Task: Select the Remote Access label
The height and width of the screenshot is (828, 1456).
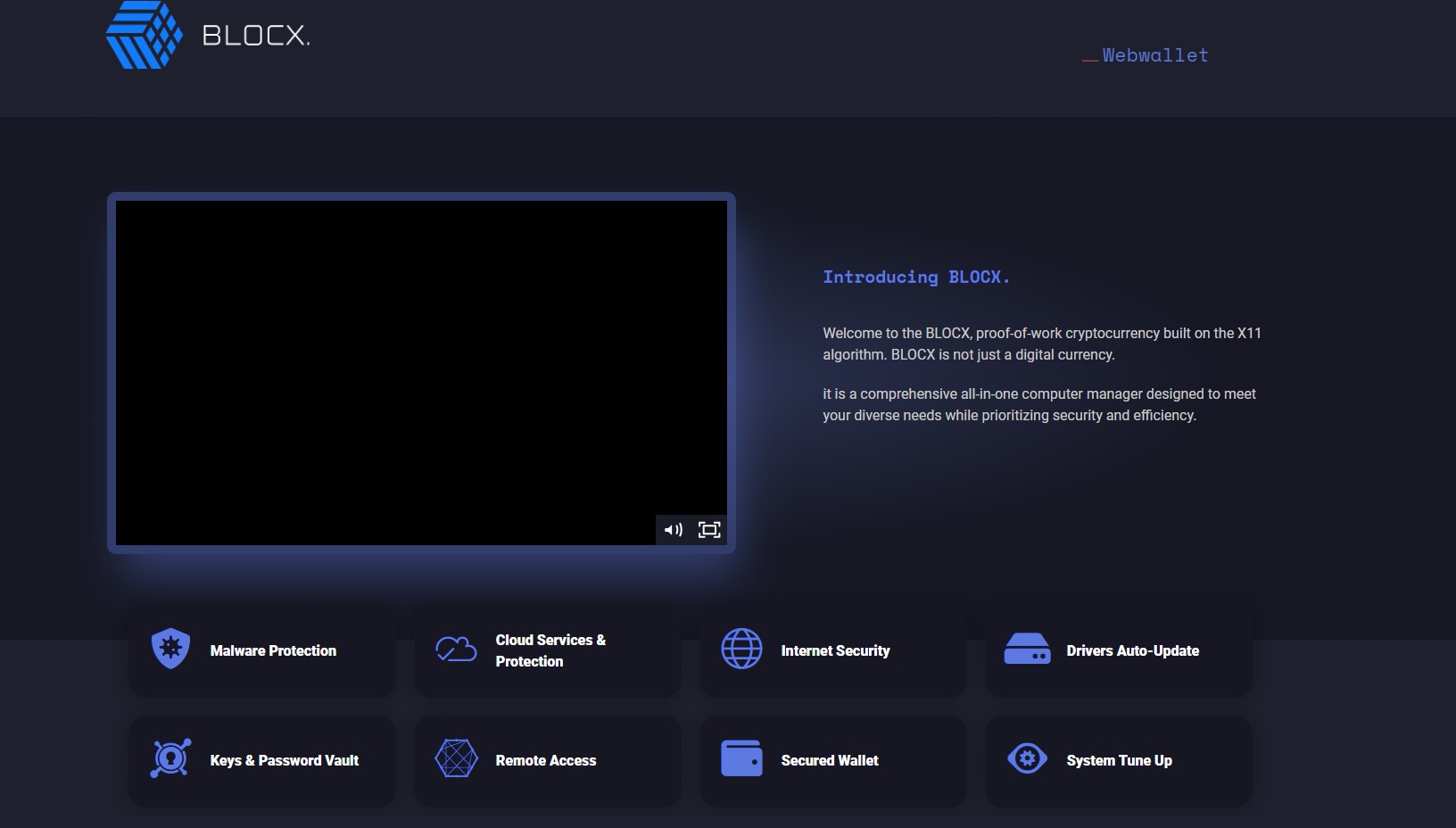Action: [546, 760]
